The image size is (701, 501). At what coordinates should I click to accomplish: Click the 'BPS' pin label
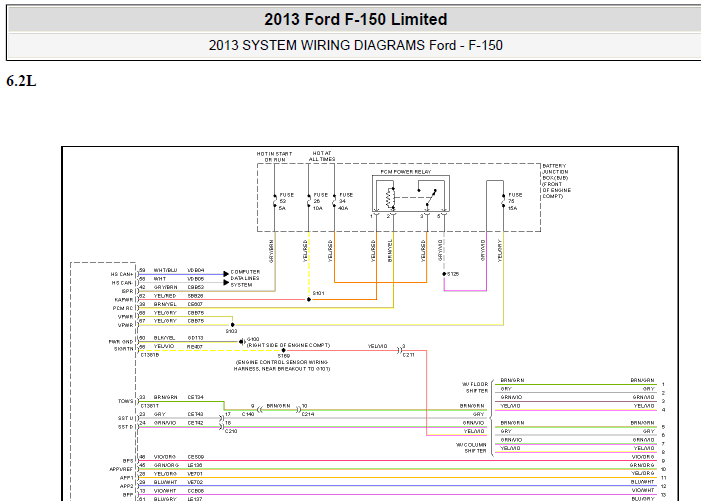click(128, 460)
